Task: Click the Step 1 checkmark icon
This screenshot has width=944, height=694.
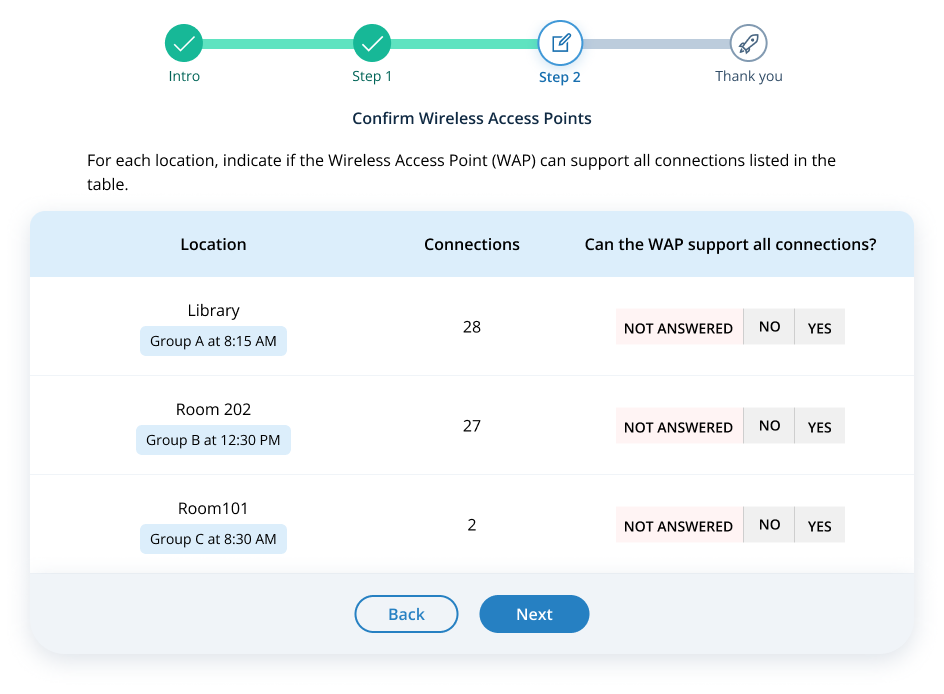Action: tap(372, 43)
